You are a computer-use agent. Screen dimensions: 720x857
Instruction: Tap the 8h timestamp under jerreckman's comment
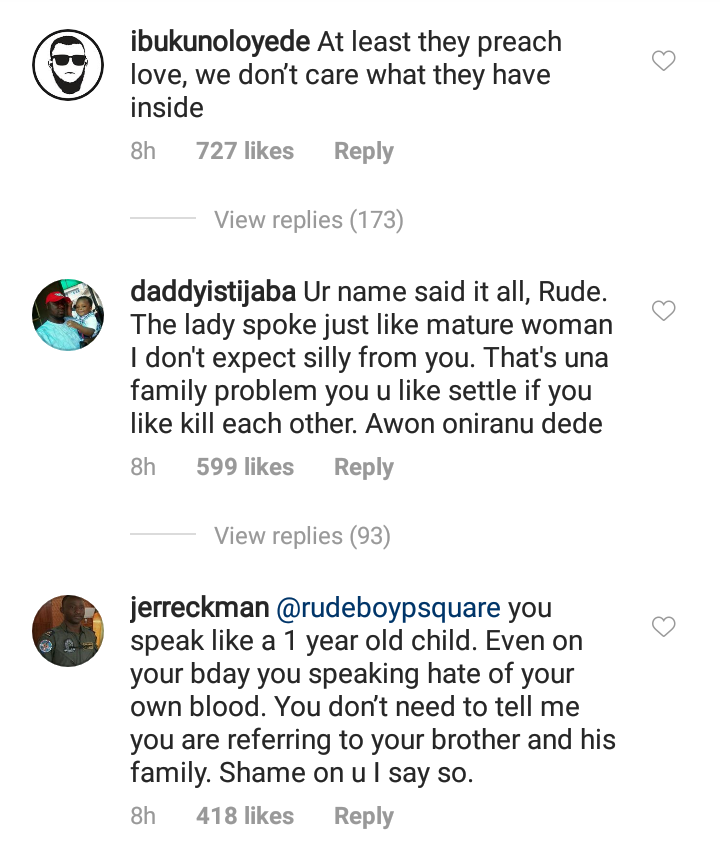point(143,816)
